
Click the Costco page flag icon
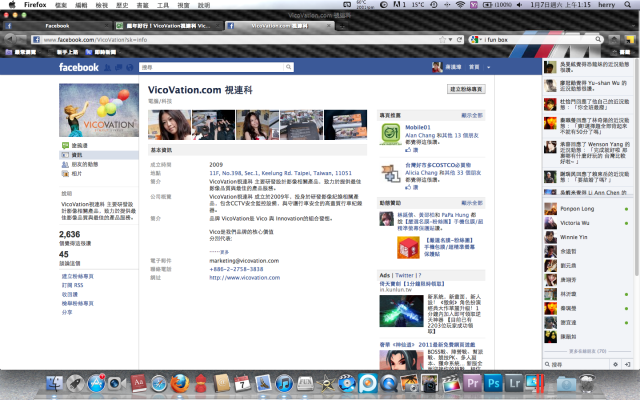391,173
